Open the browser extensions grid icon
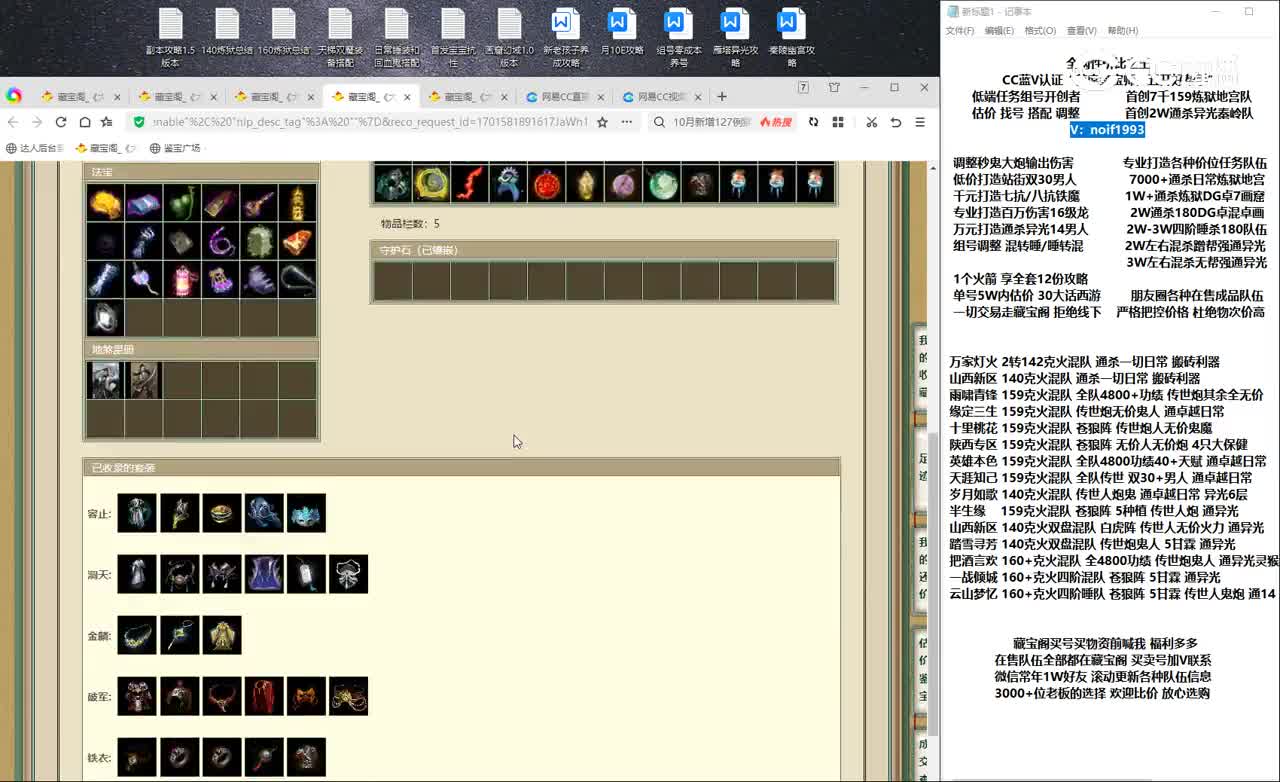1280x782 pixels. coord(837,122)
